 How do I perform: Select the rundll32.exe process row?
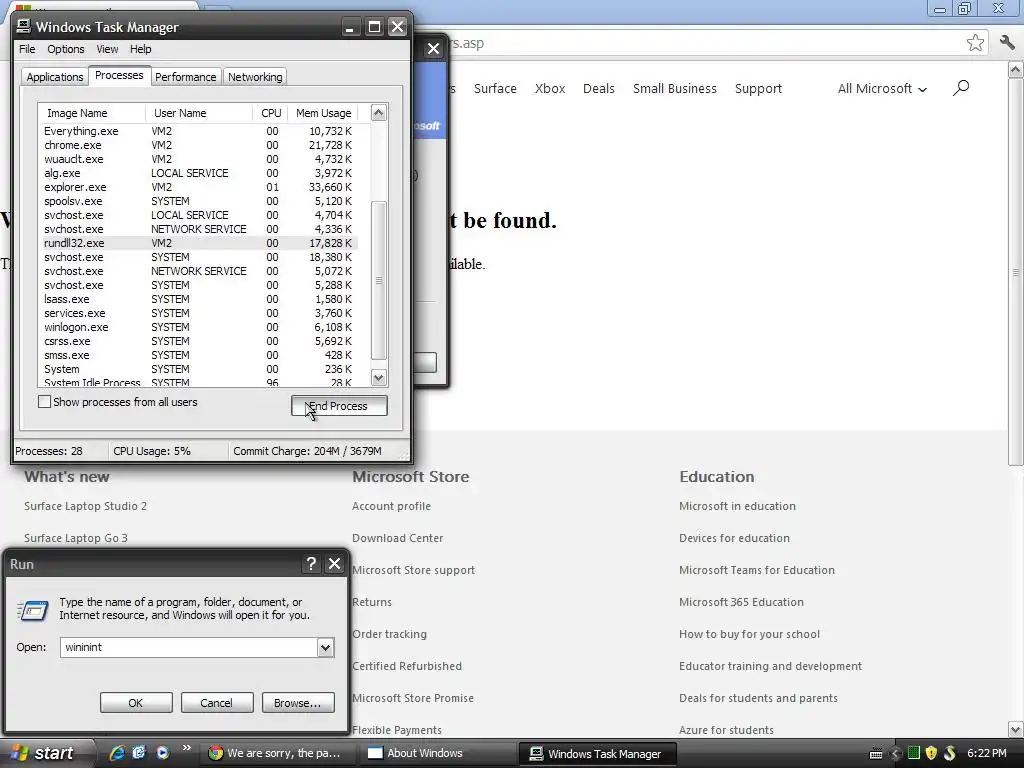[x=199, y=243]
